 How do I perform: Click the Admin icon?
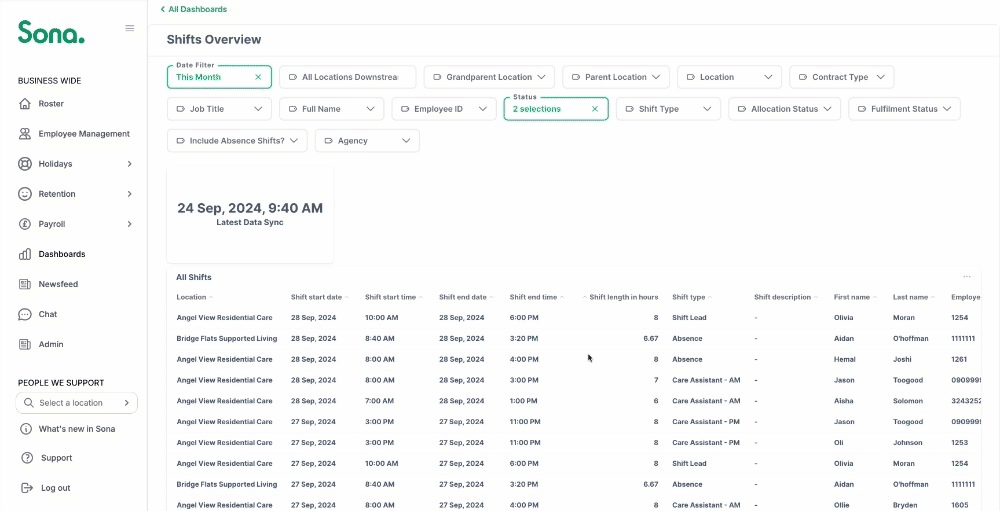[25, 344]
